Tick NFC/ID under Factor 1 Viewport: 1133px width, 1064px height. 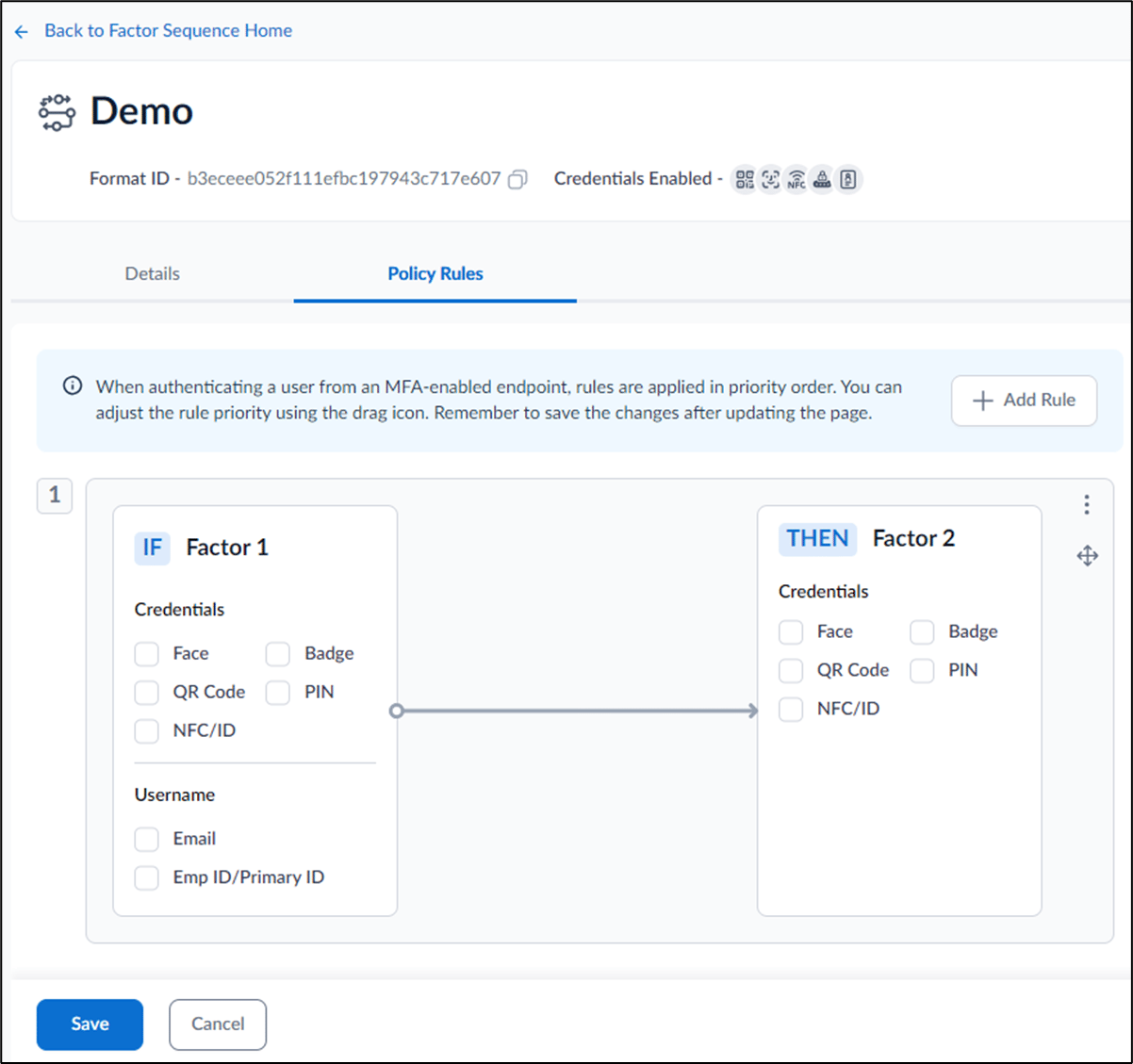coord(147,731)
